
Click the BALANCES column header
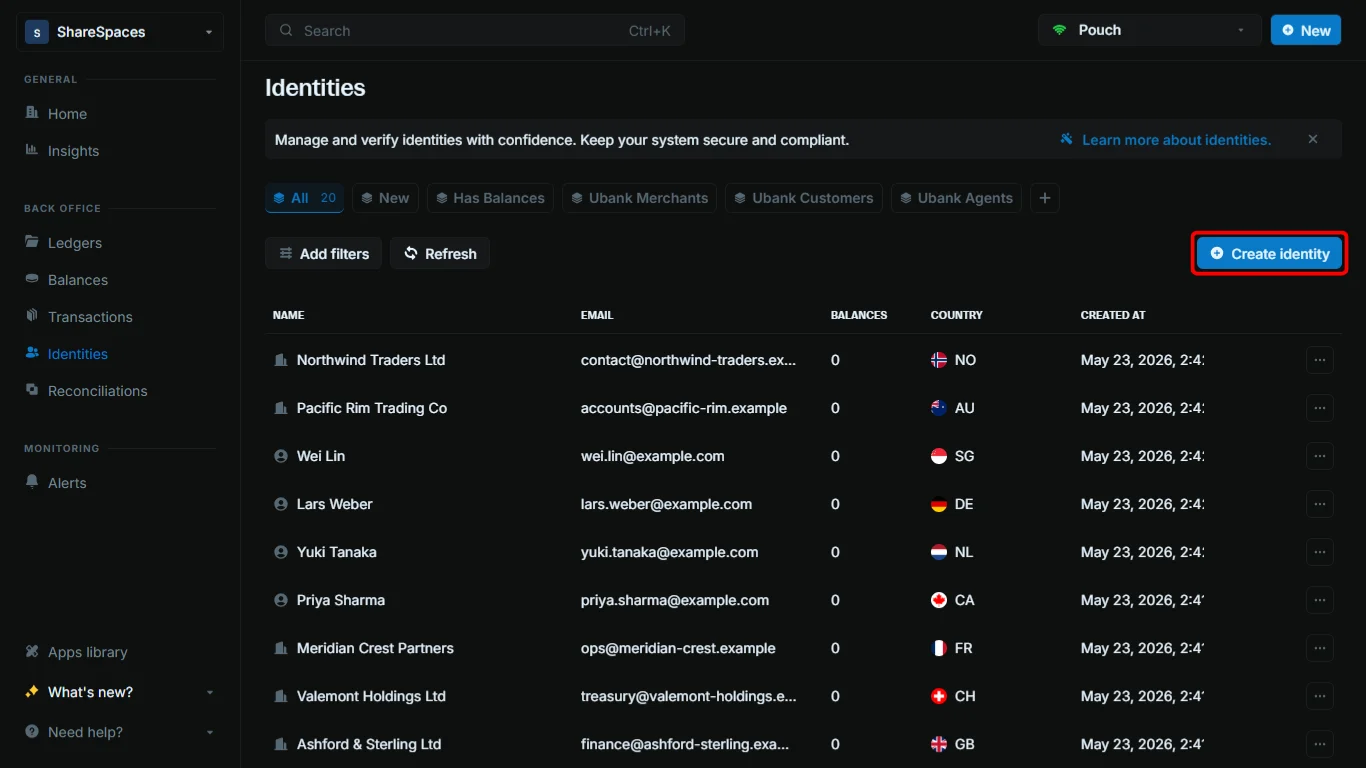[859, 315]
